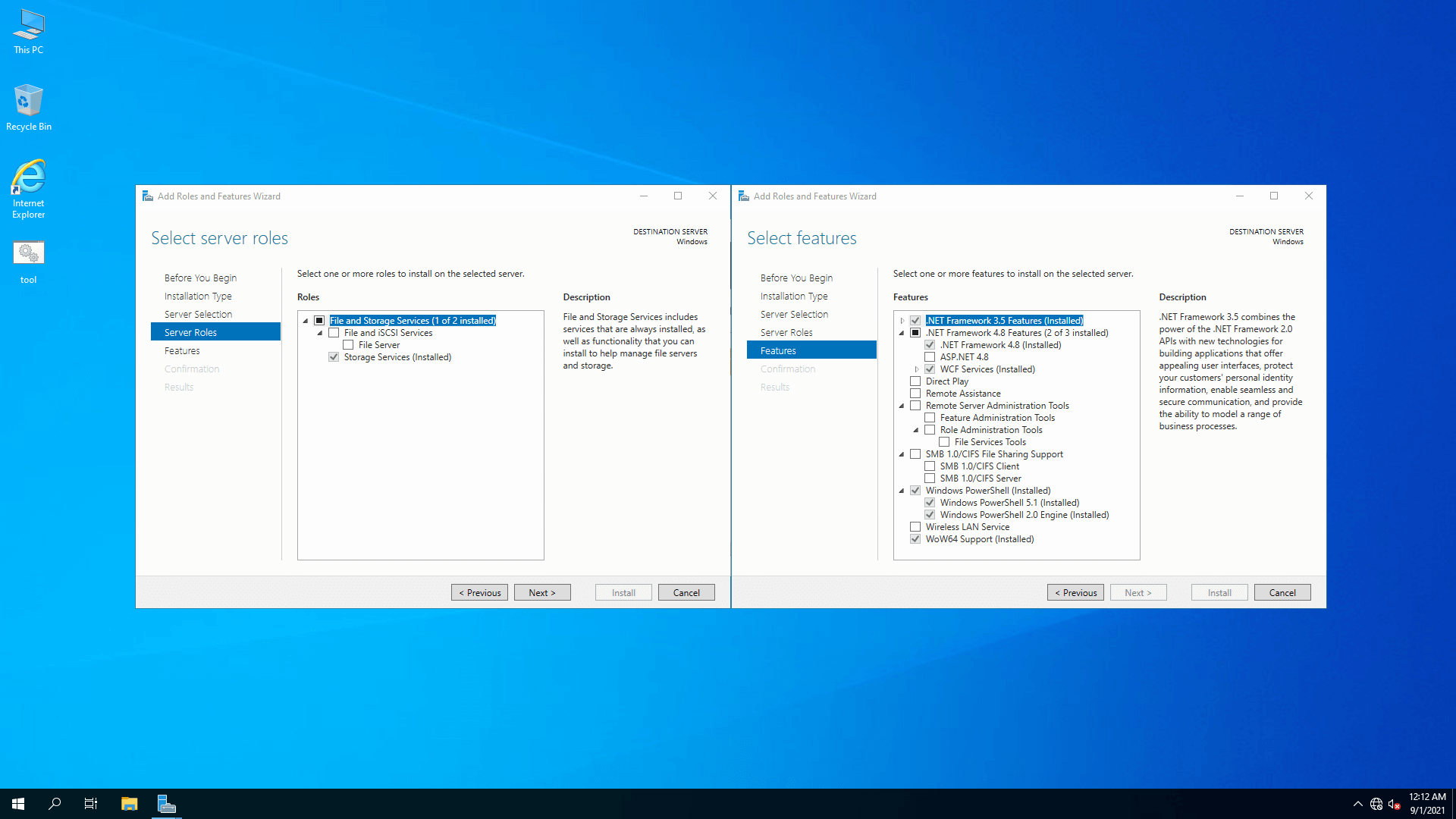Expand .NET Framework 3.5 Features node
Image resolution: width=1456 pixels, height=819 pixels.
point(902,321)
